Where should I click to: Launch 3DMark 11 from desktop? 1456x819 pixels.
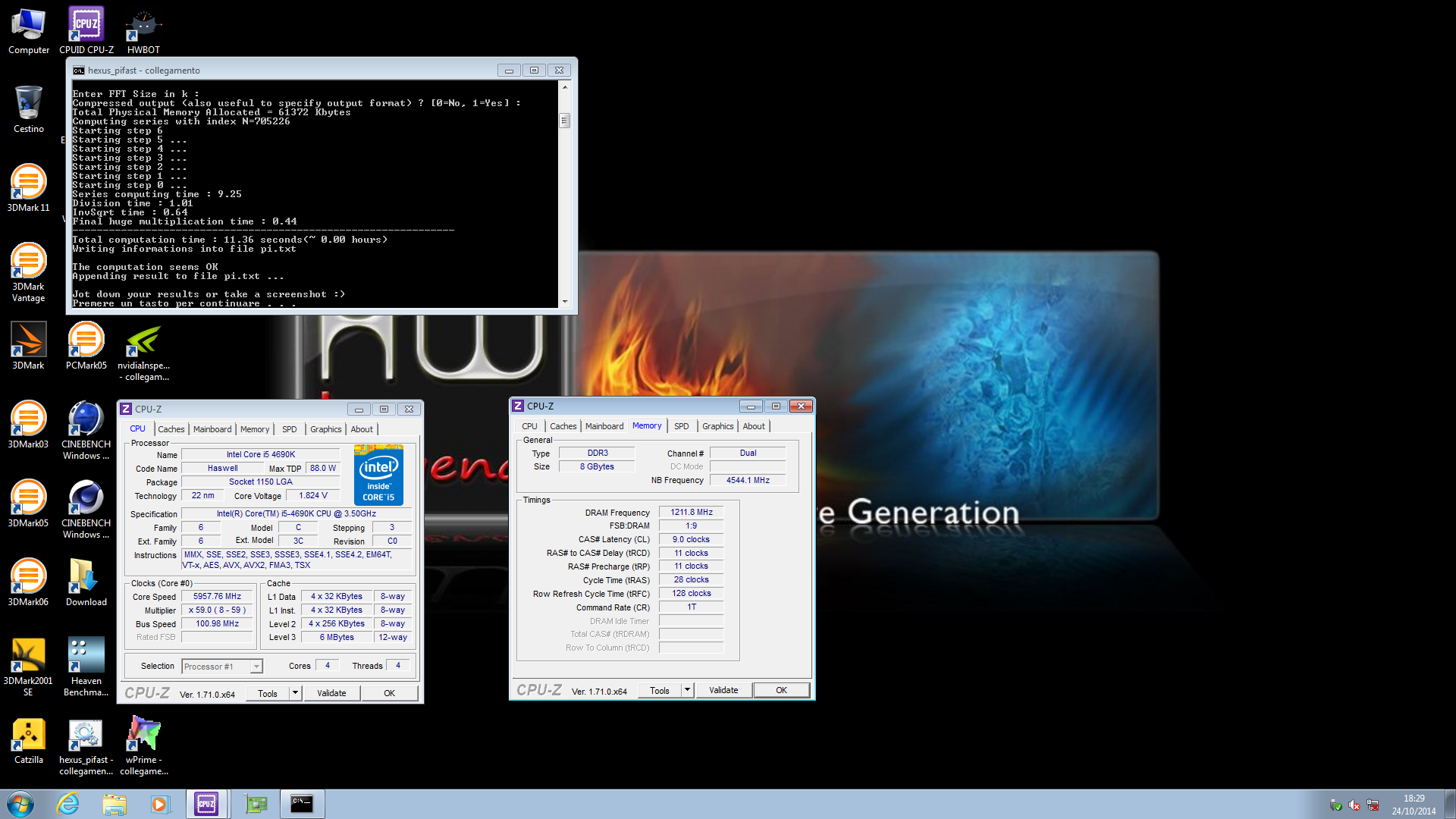(29, 189)
